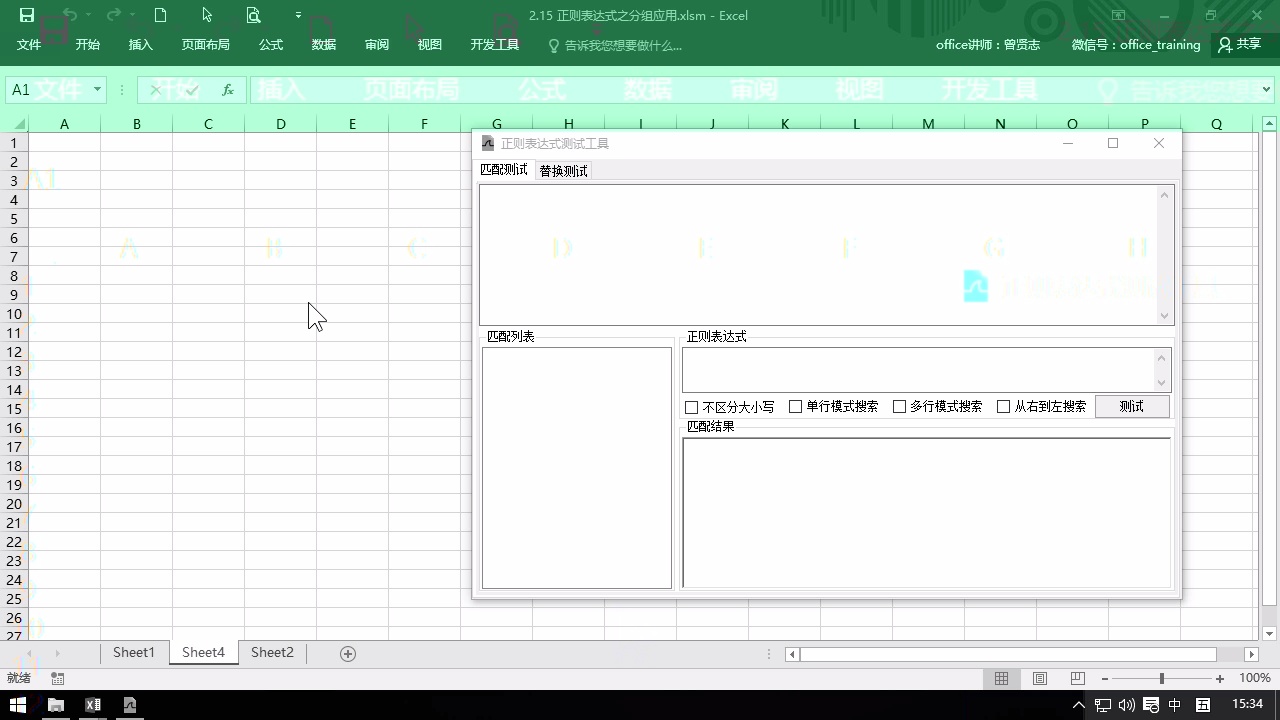
Task: Open Page Break Preview from status bar
Action: coord(1077,678)
